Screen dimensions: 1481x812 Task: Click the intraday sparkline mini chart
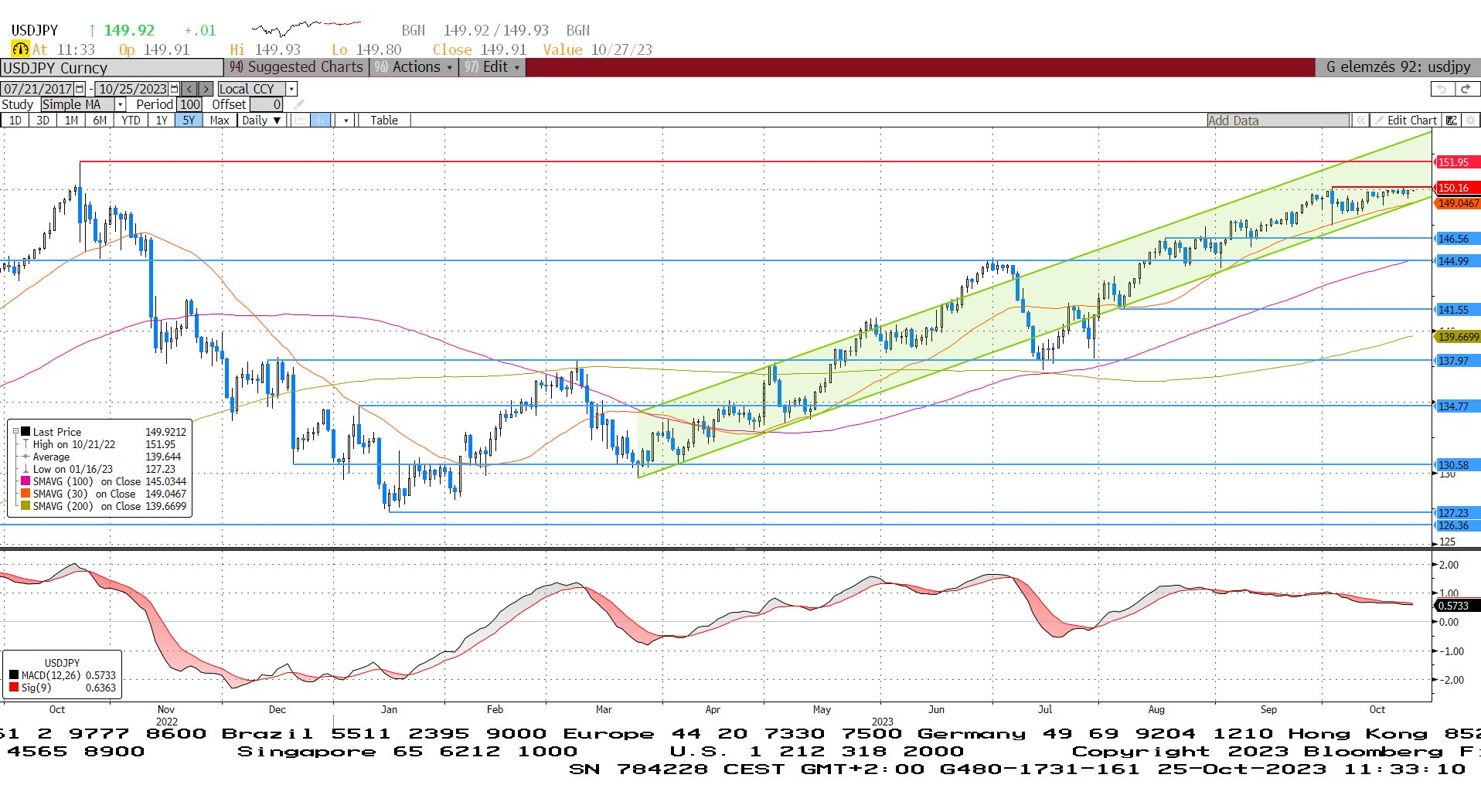pyautogui.click(x=307, y=28)
